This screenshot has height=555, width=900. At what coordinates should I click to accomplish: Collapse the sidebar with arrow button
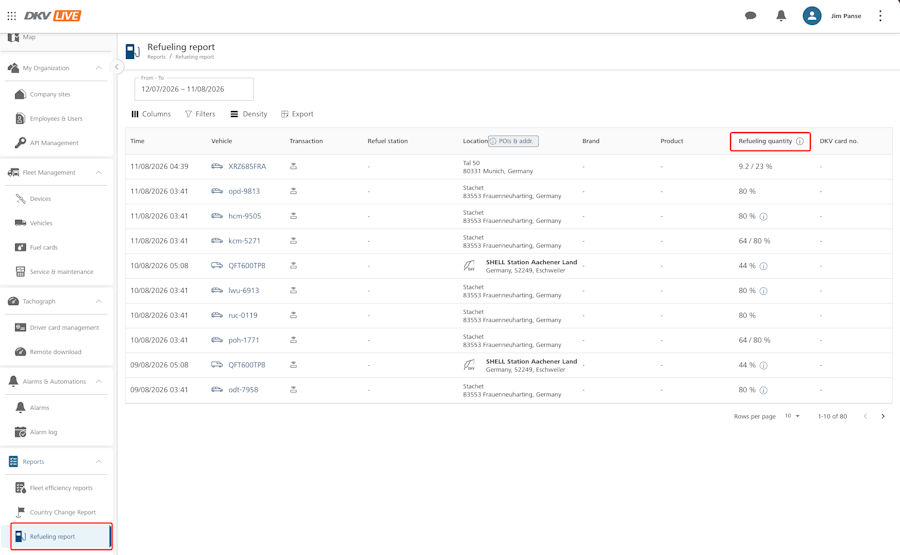(x=117, y=67)
